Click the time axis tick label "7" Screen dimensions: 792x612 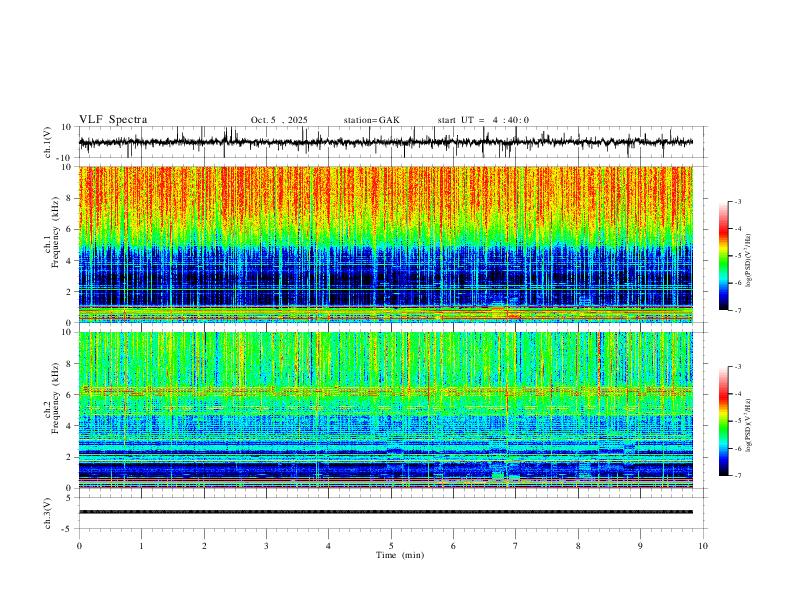tap(516, 546)
